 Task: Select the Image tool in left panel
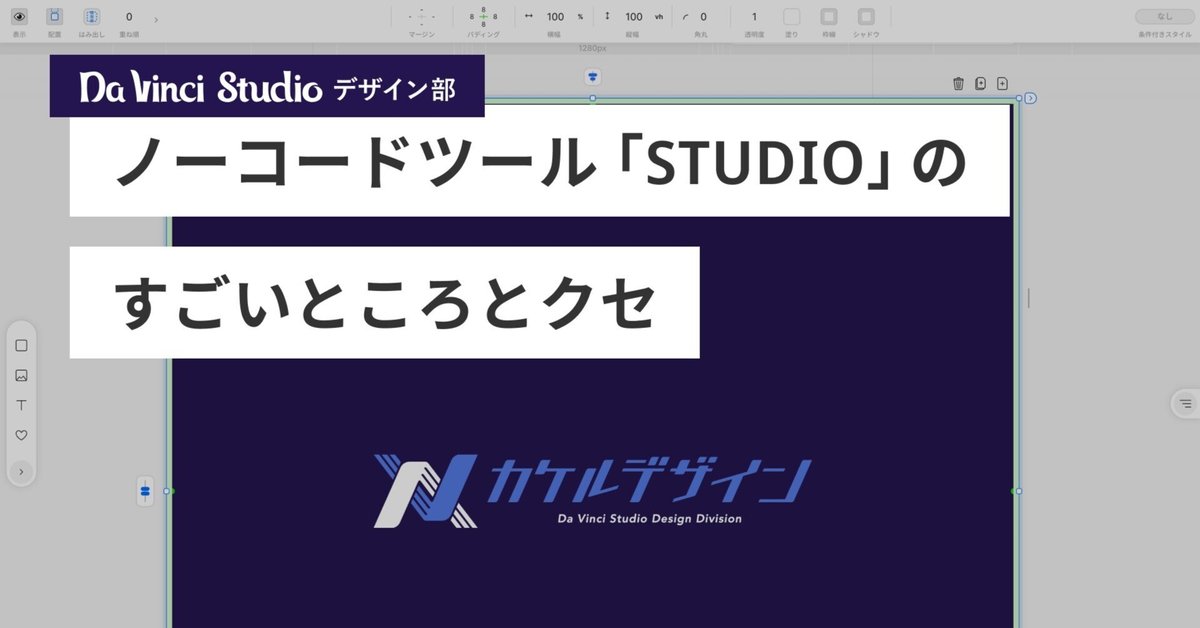[x=21, y=376]
